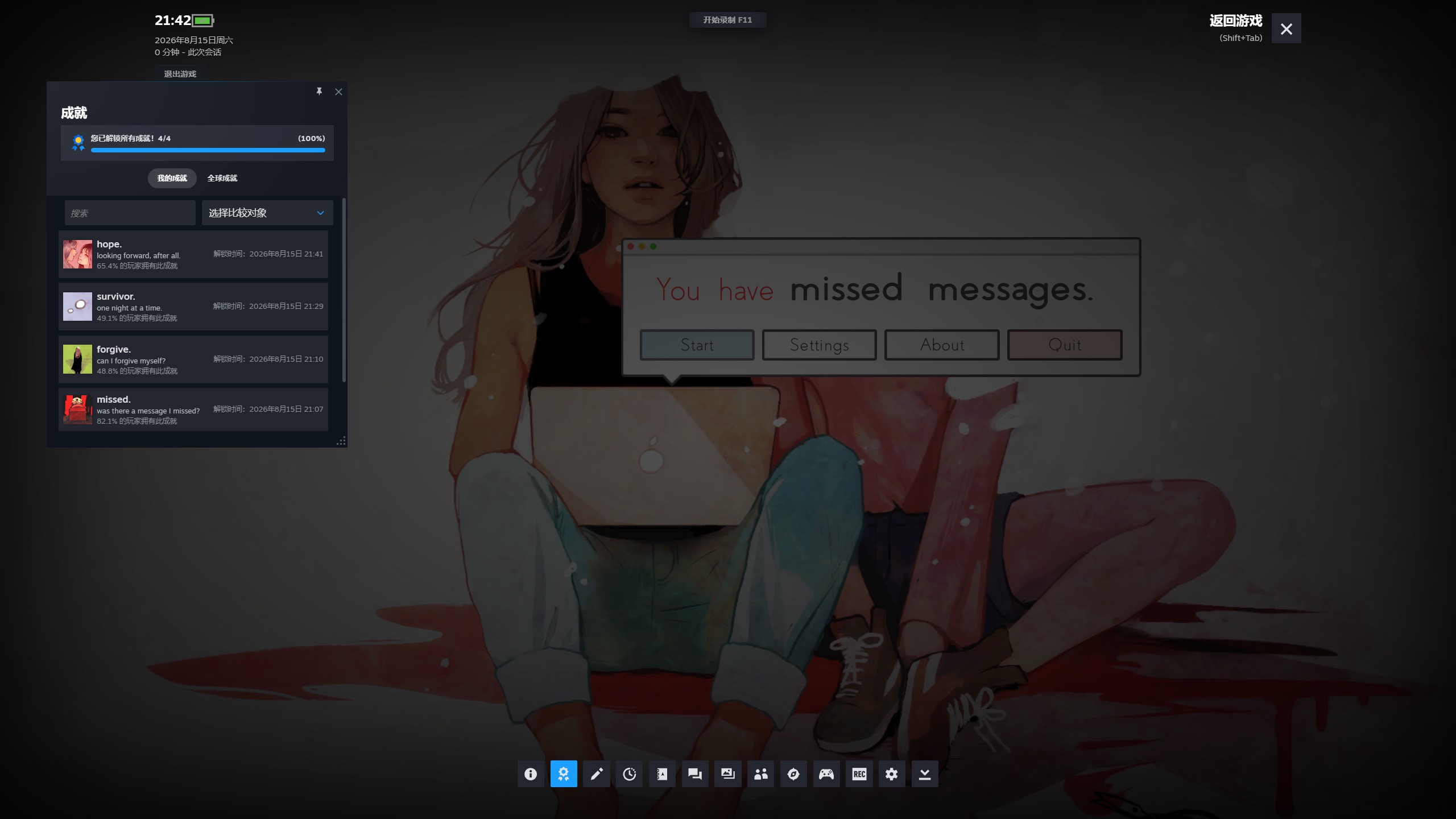Launch the web browser compass icon
This screenshot has height=819, width=1456.
pos(793,774)
